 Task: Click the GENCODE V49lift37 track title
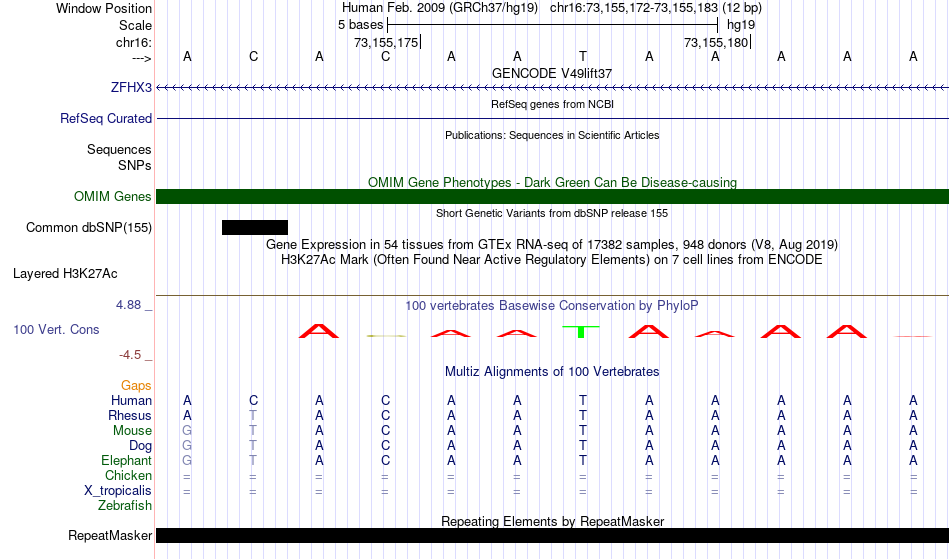point(552,73)
